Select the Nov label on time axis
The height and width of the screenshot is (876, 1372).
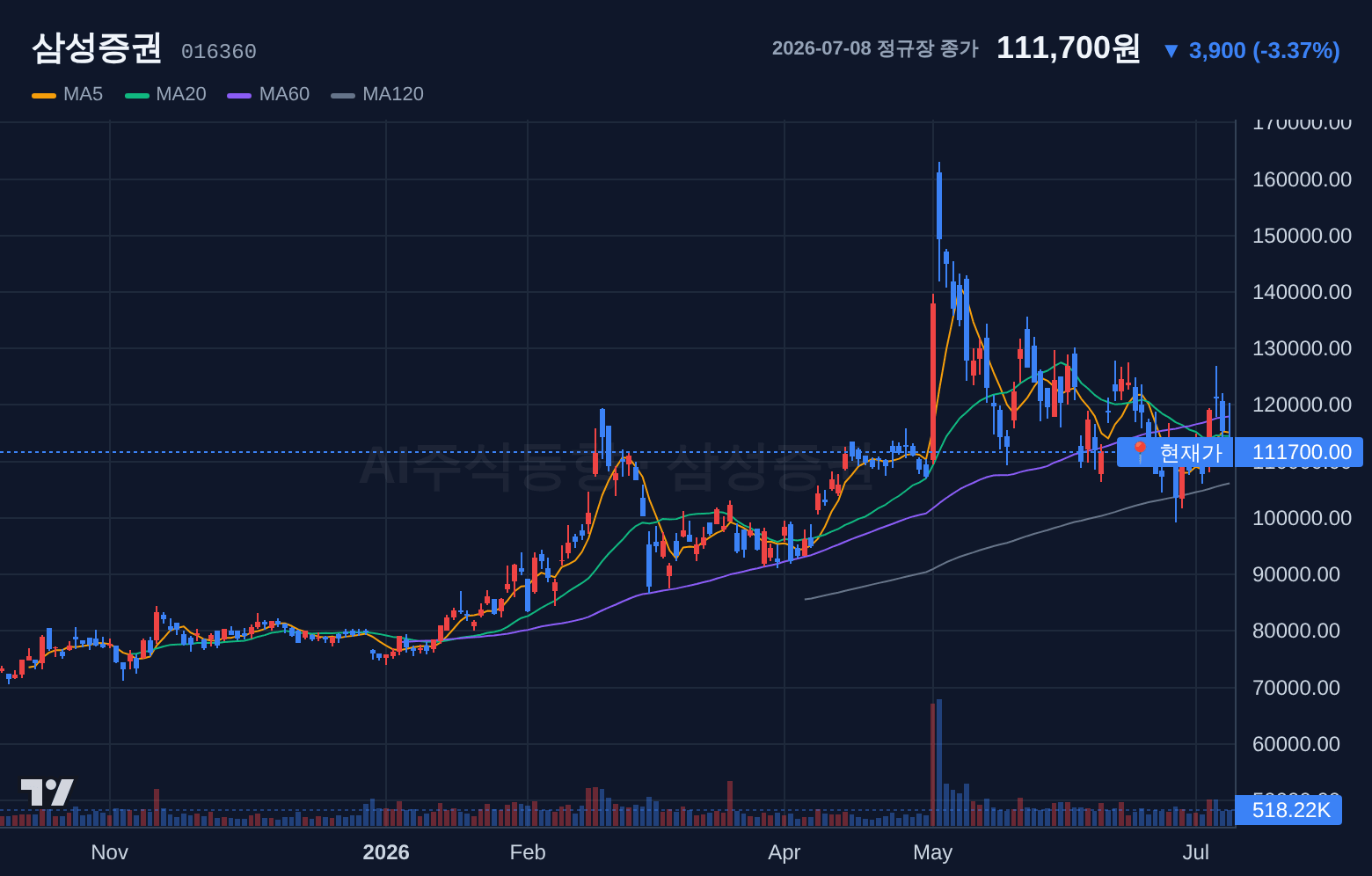pos(110,852)
